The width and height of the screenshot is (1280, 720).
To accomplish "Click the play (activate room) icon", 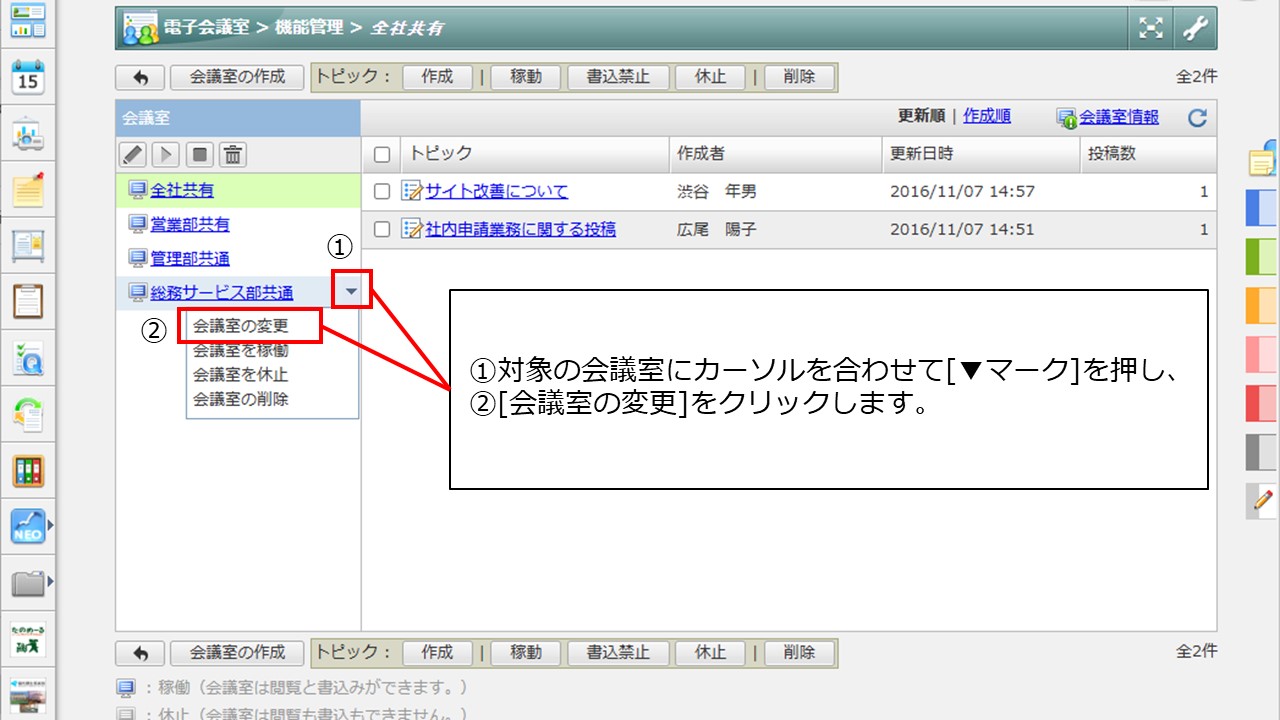I will [166, 155].
